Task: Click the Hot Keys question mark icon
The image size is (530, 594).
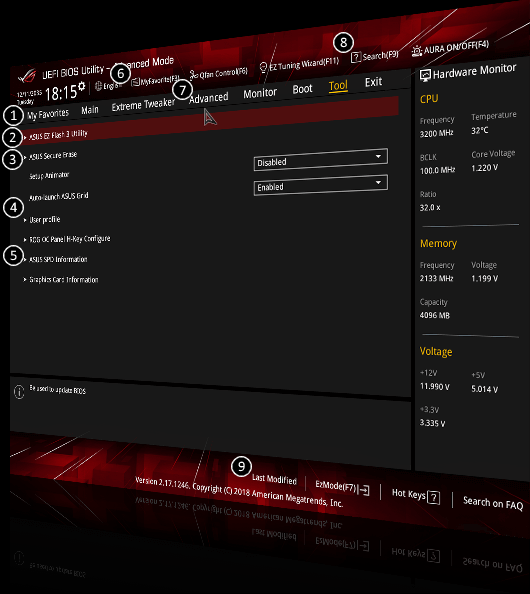Action: (434, 497)
